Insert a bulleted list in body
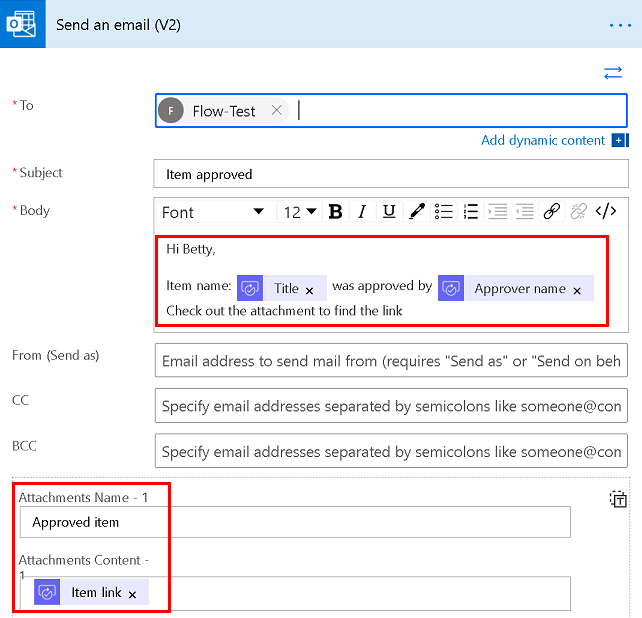Viewport: 642px width, 618px height. (444, 211)
